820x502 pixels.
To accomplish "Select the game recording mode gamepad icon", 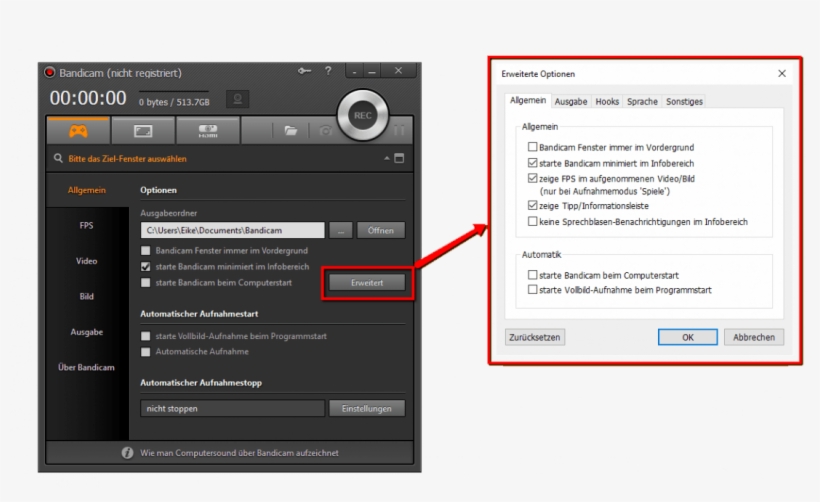I will pos(78,131).
